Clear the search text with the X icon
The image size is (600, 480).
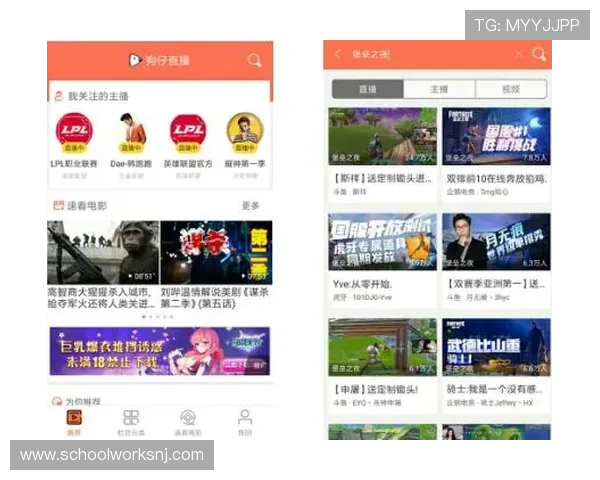pos(519,54)
